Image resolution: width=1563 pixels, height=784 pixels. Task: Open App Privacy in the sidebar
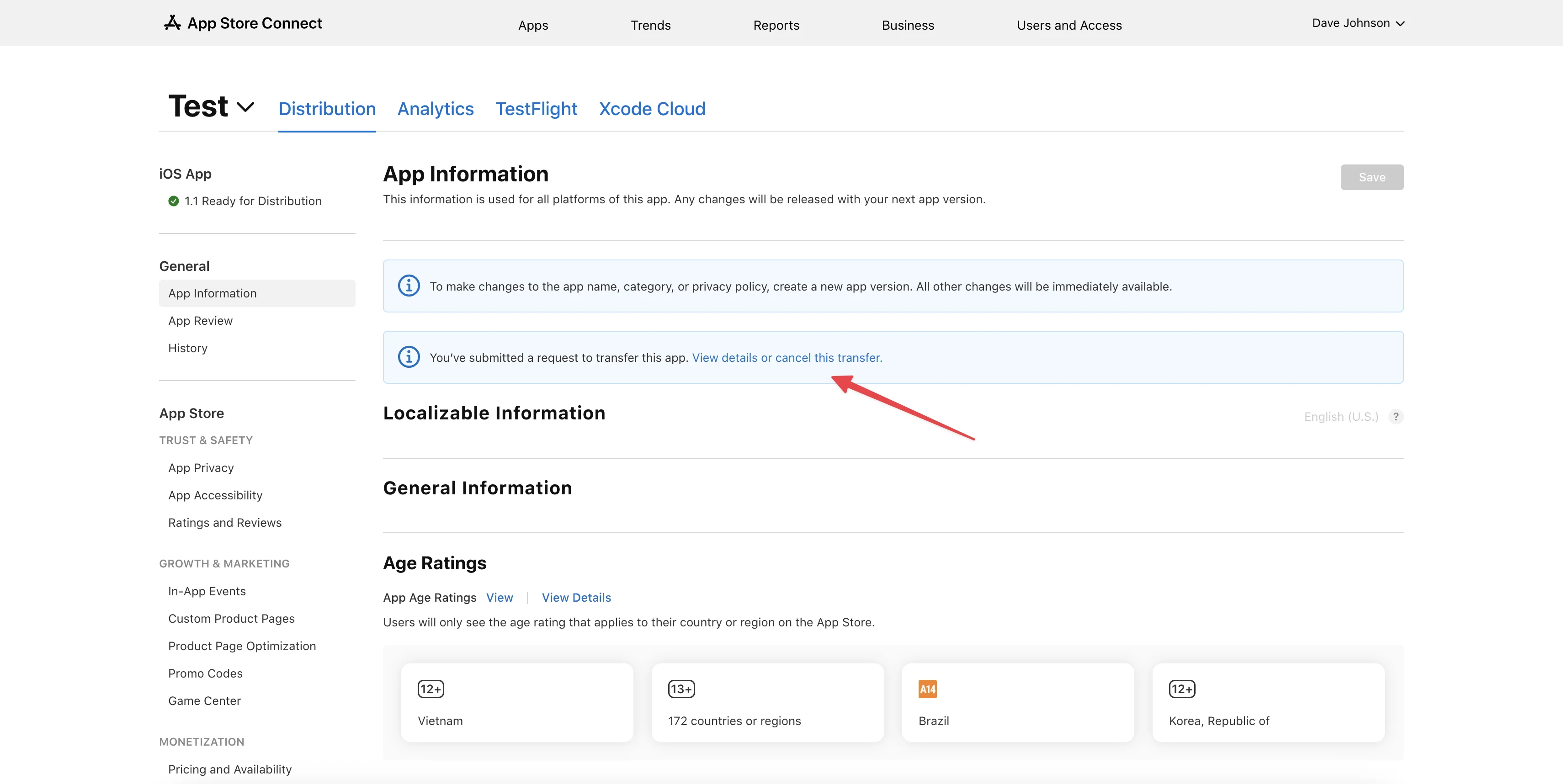click(201, 467)
